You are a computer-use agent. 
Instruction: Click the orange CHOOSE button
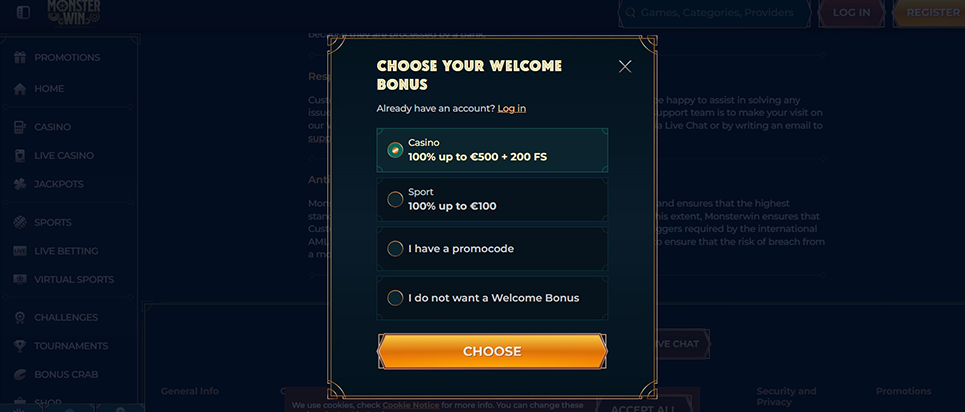coord(492,351)
